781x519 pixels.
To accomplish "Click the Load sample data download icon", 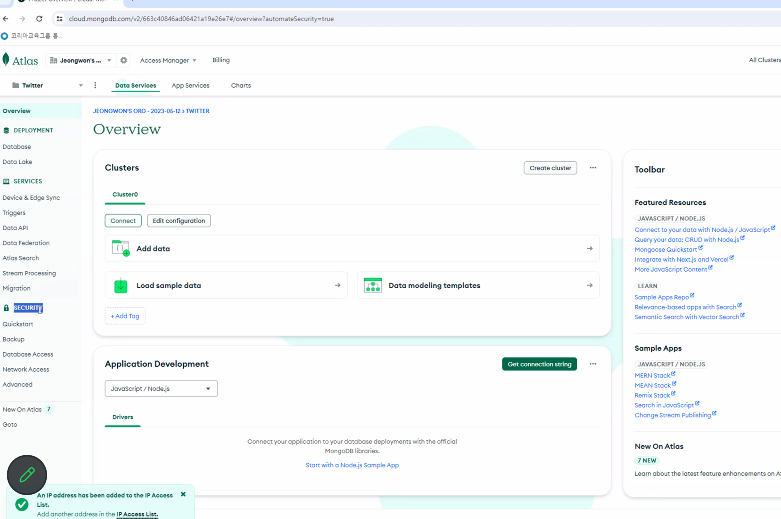I will (121, 285).
